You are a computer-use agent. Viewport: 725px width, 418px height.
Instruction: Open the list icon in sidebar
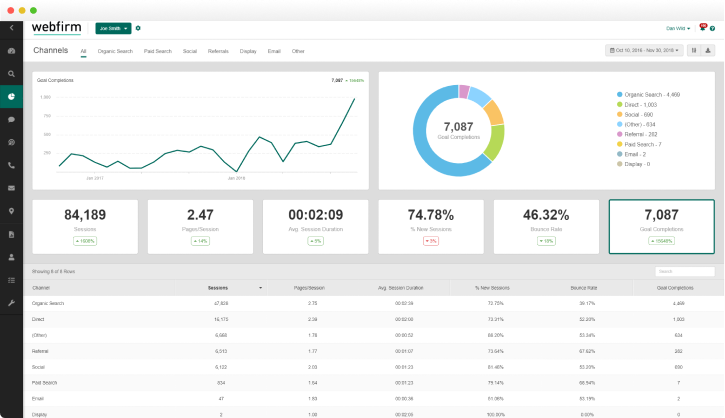tap(12, 280)
